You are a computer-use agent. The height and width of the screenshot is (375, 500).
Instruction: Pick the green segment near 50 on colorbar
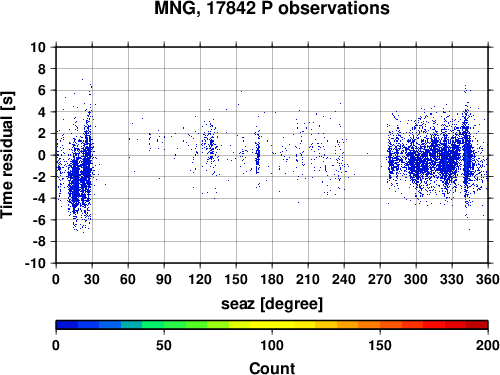tap(164, 325)
